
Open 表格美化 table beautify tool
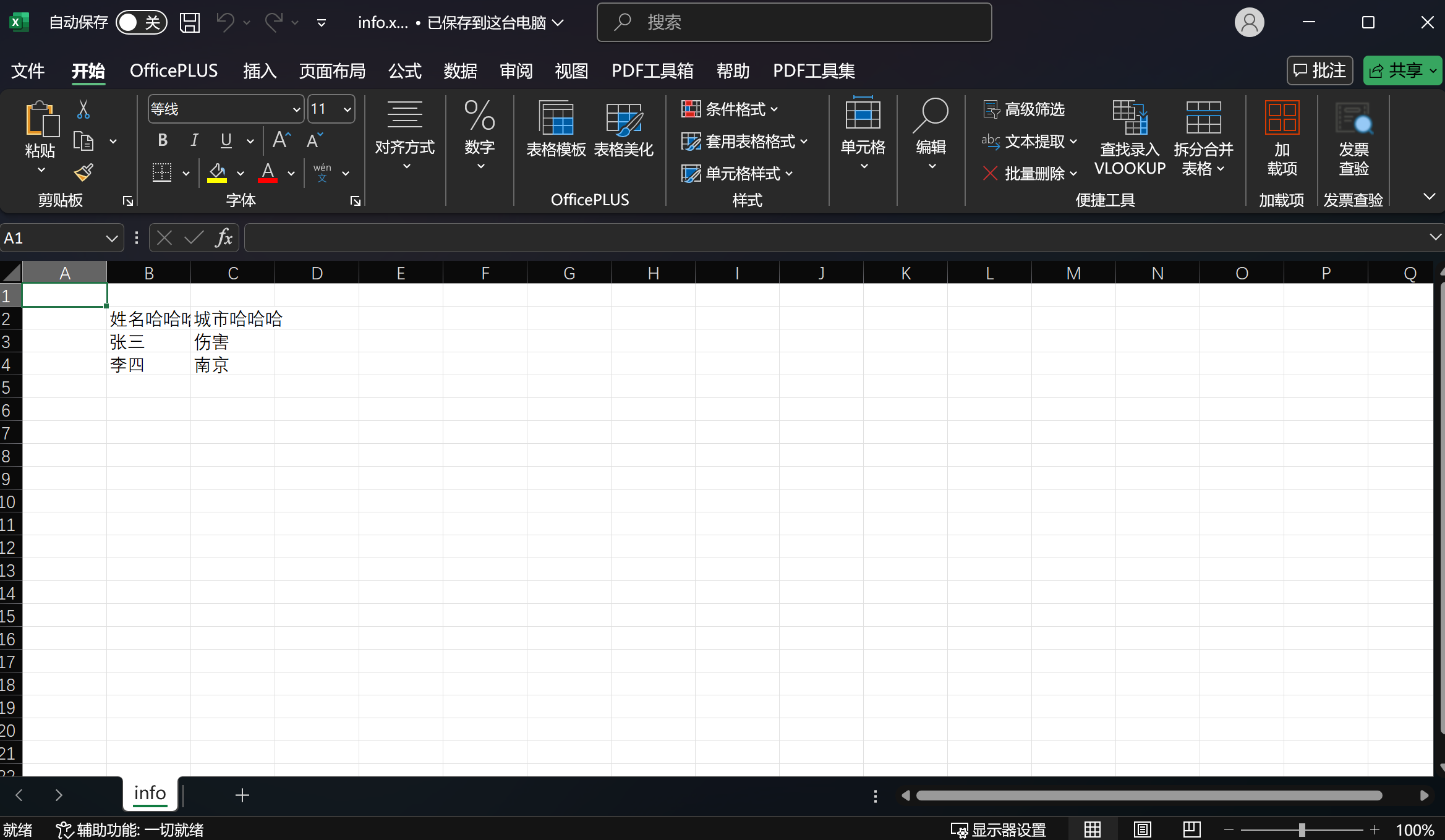[624, 129]
